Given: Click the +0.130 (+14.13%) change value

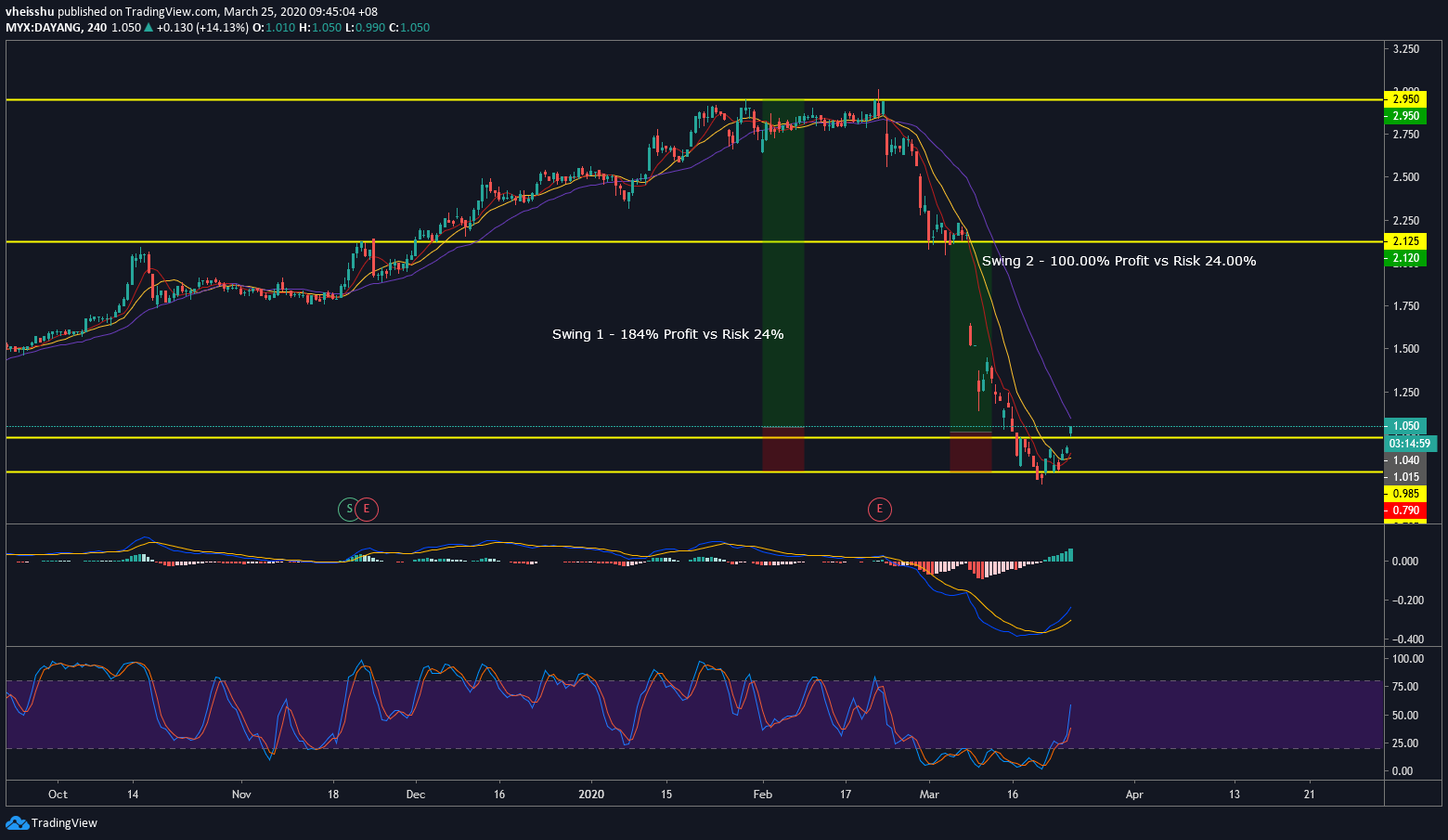Looking at the screenshot, I should [202, 28].
